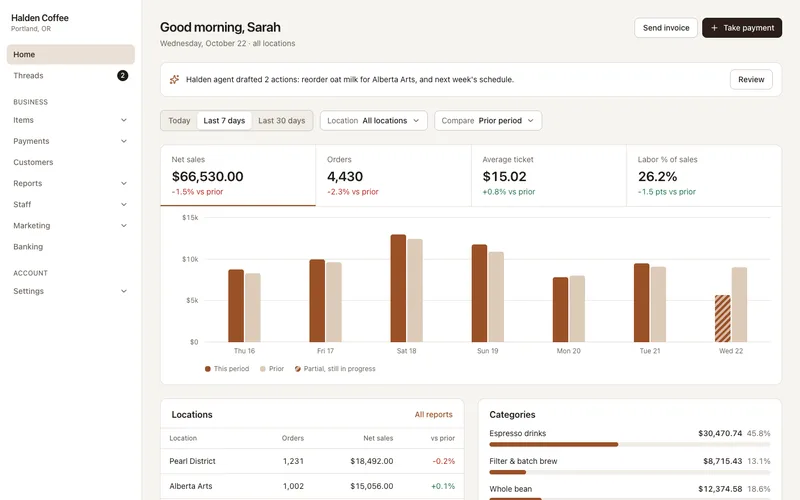Click the Espresso drinks progress bar
Viewport: 800px width, 500px height.
coord(630,444)
